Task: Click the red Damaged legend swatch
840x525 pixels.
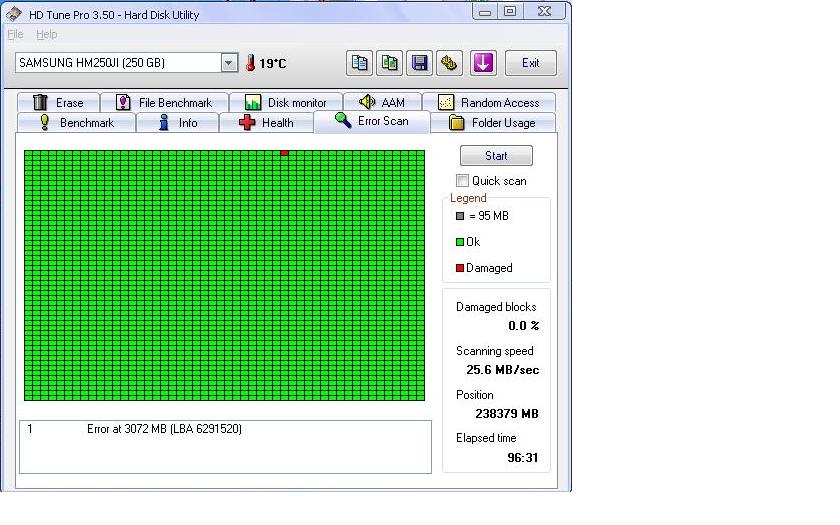Action: click(460, 268)
